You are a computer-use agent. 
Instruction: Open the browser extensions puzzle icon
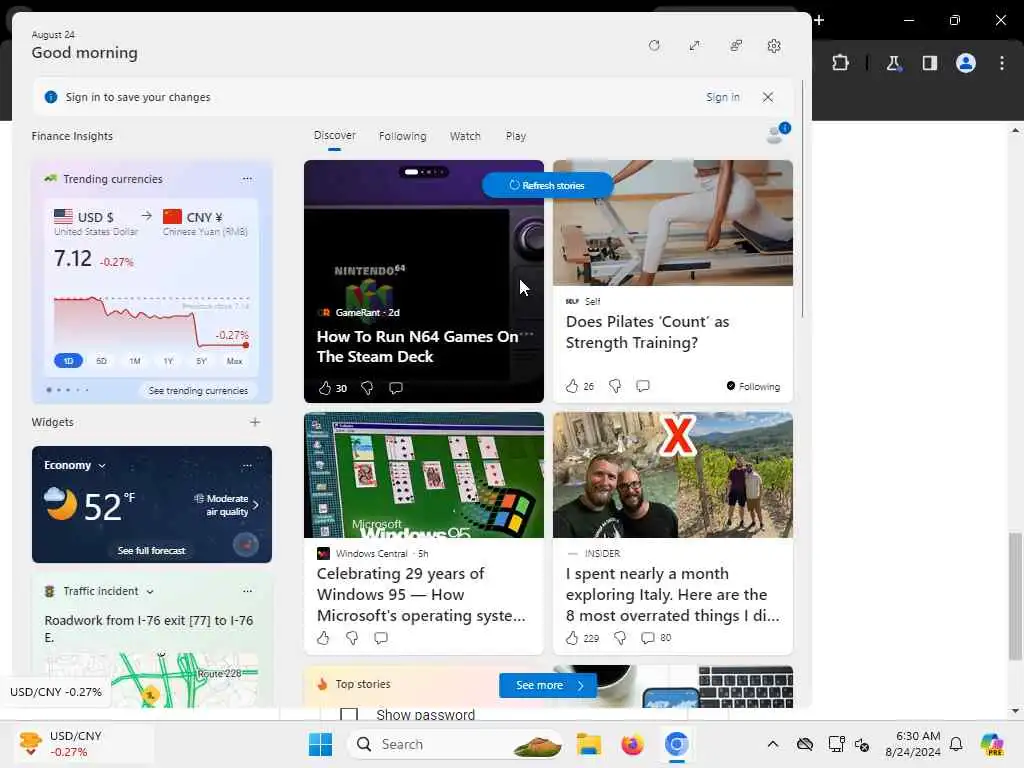tap(840, 63)
